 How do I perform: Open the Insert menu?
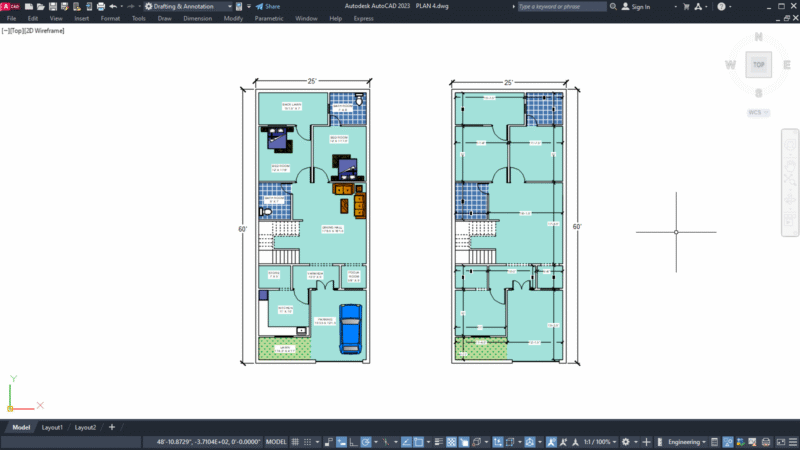point(82,18)
